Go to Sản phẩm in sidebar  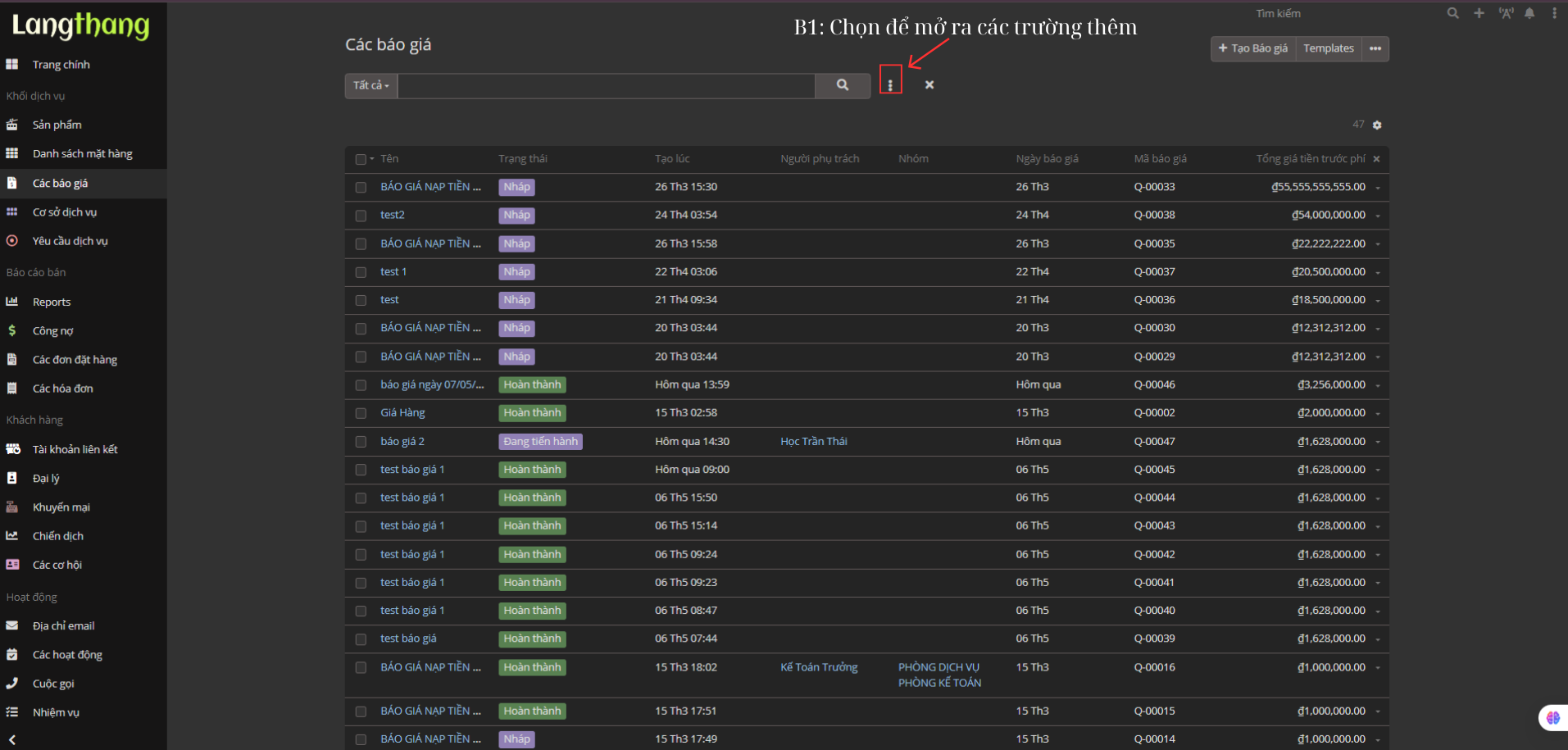(x=57, y=125)
